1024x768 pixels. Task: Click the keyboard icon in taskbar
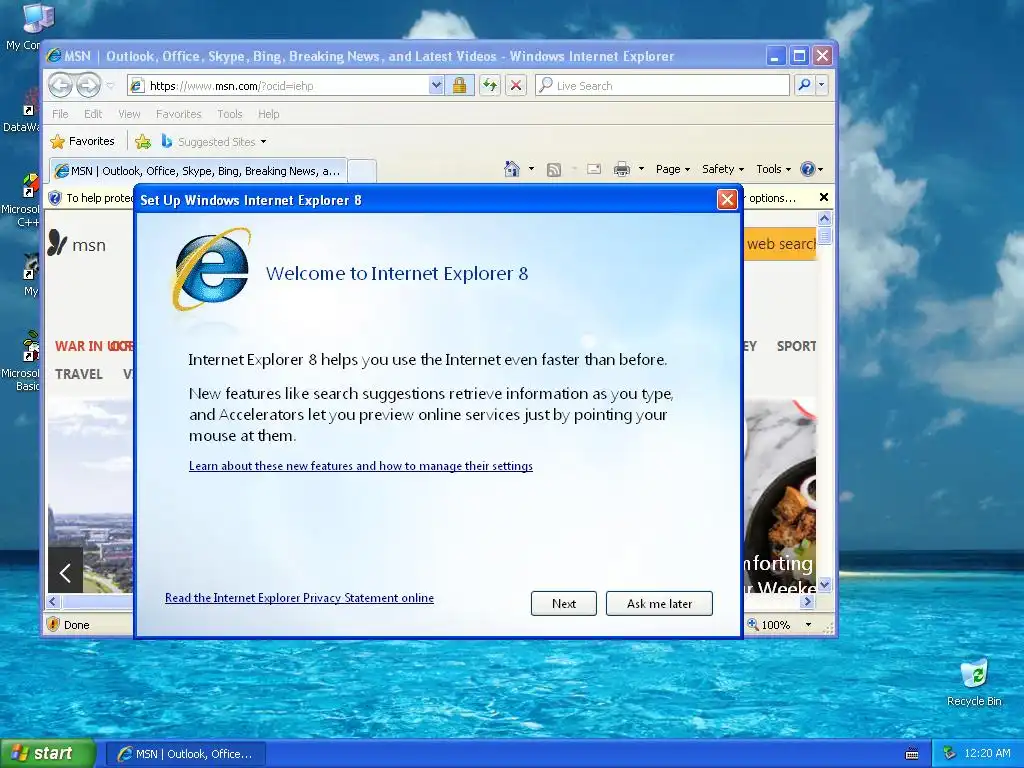click(x=912, y=754)
